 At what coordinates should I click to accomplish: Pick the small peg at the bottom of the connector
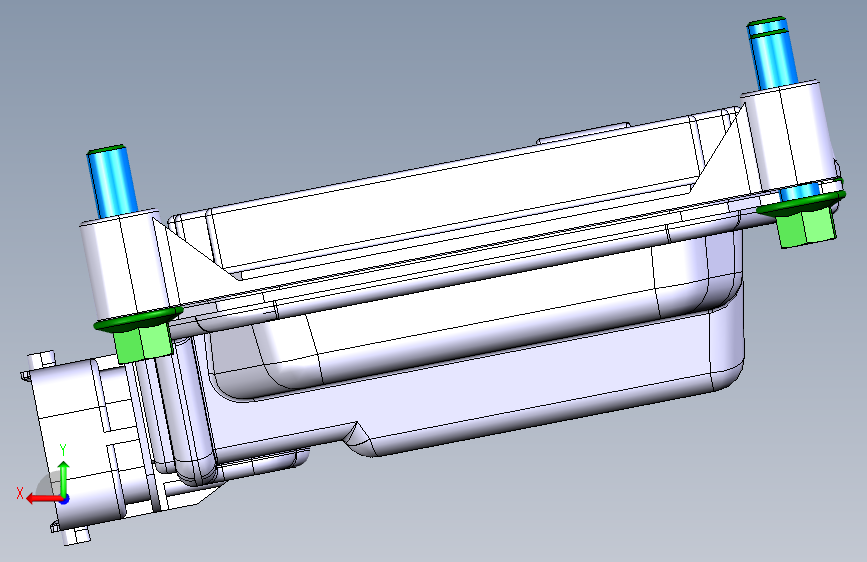click(x=75, y=536)
